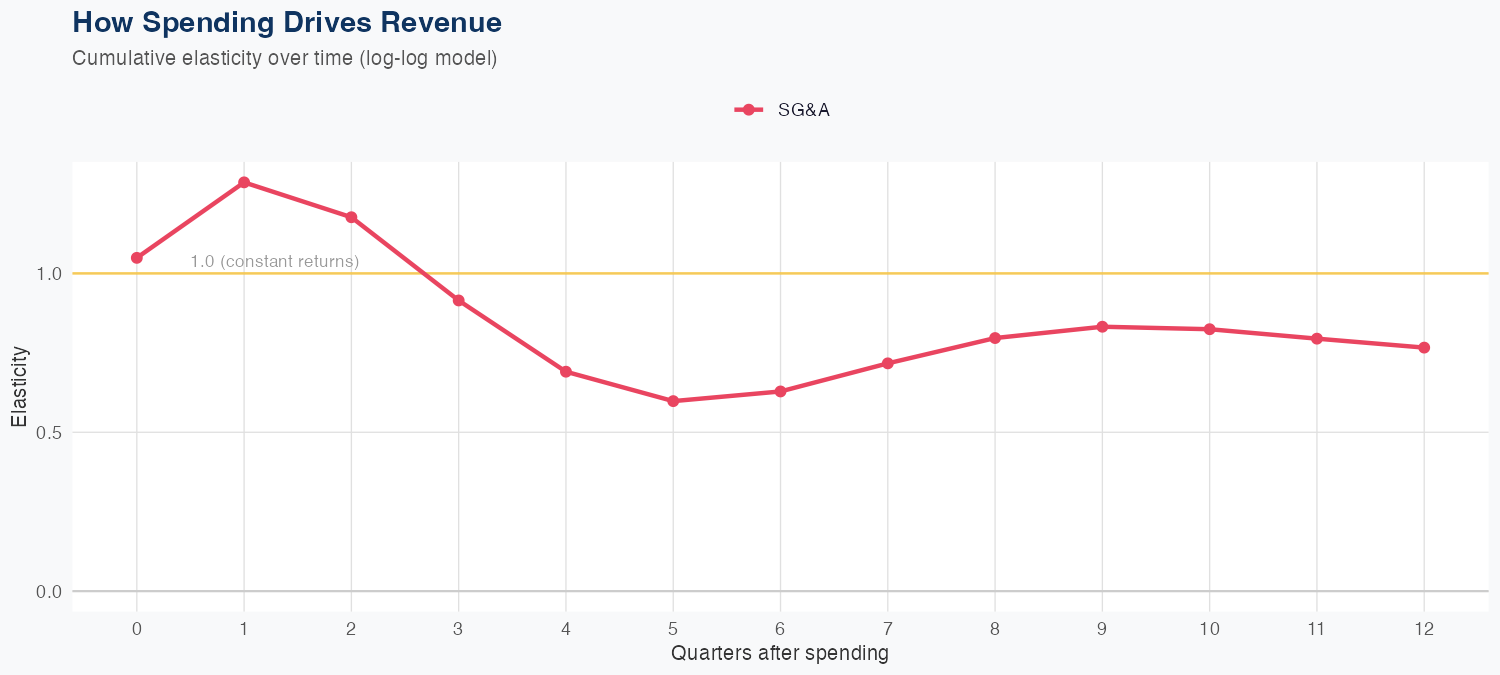Select the data point at quarter 11
The image size is (1500, 675).
click(1317, 338)
